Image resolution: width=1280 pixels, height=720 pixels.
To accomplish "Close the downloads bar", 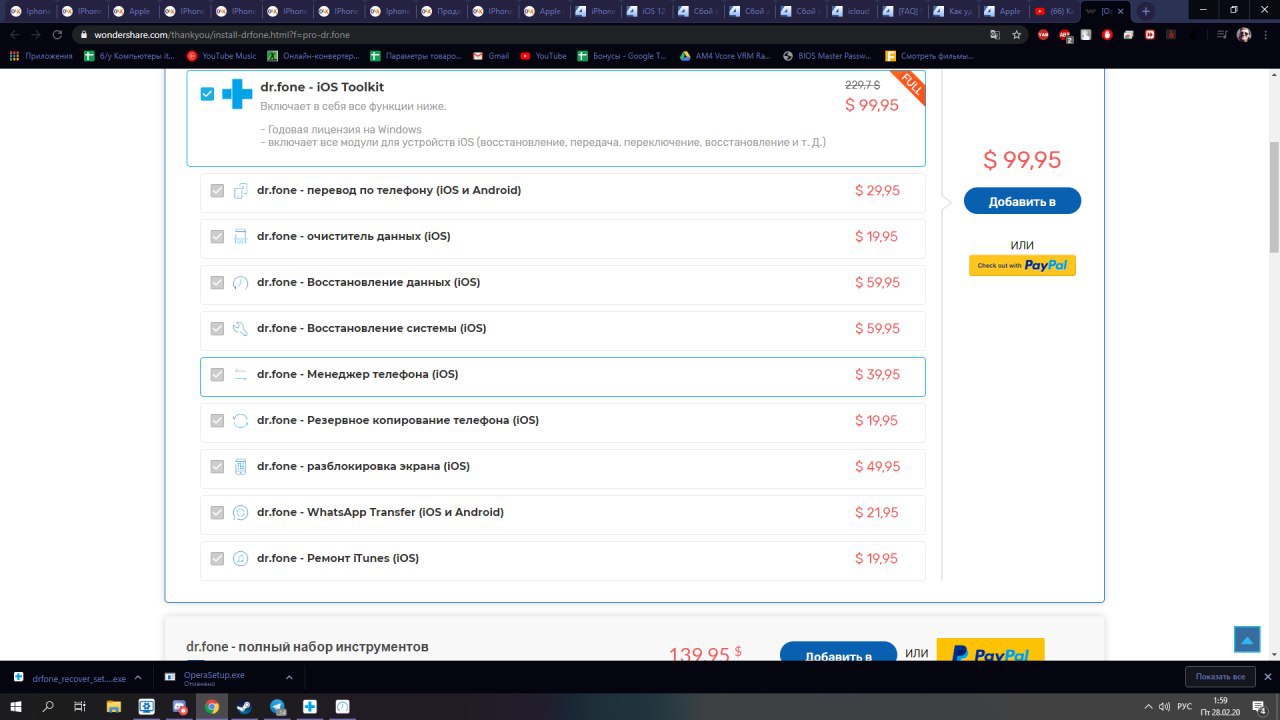I will coord(1267,677).
